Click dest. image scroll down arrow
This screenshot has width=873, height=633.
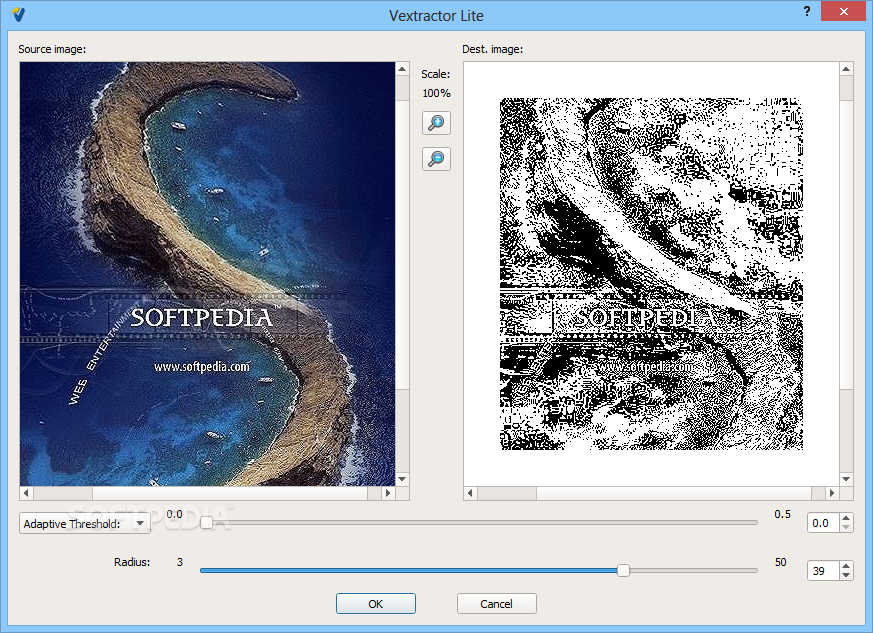[x=846, y=479]
